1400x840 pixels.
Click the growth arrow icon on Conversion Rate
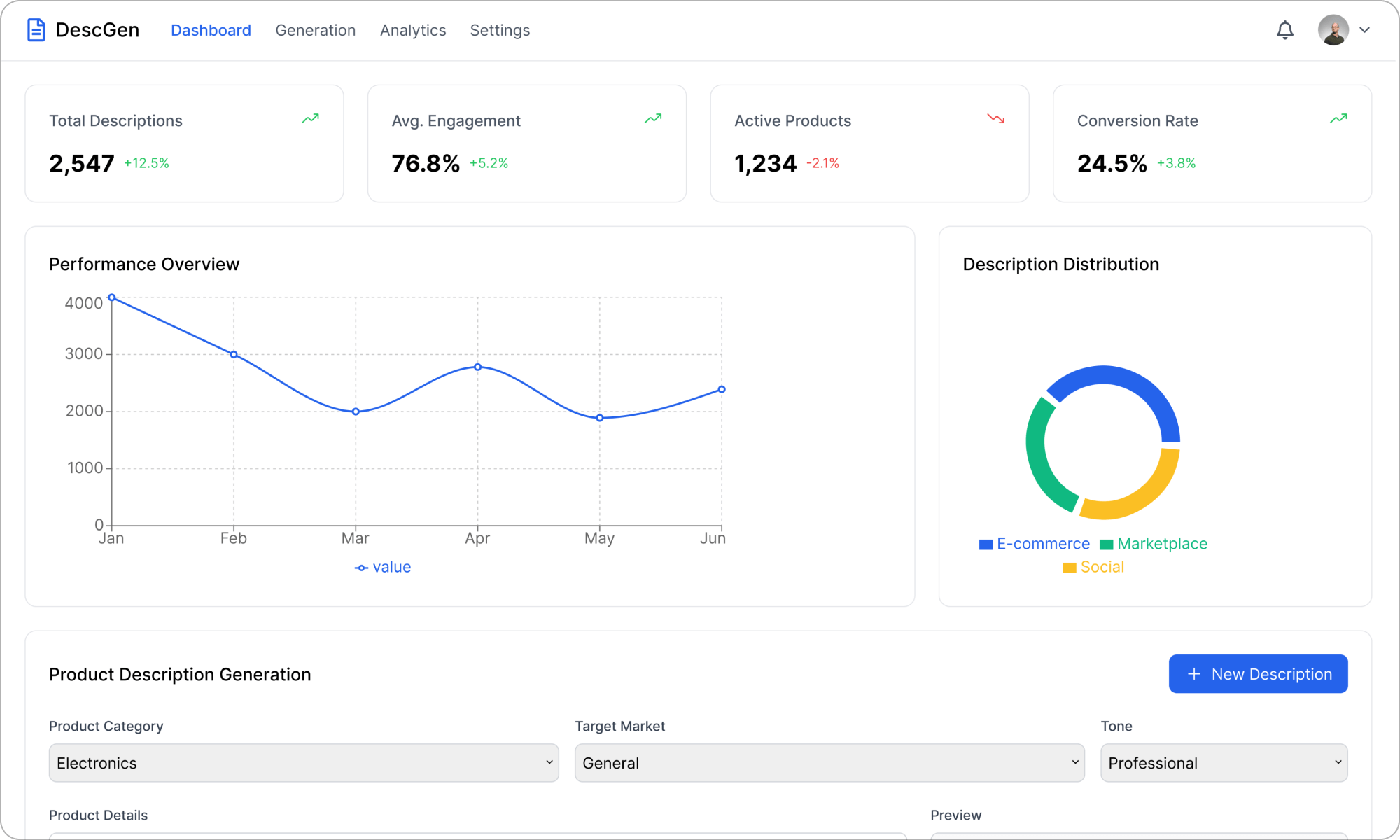(1338, 119)
